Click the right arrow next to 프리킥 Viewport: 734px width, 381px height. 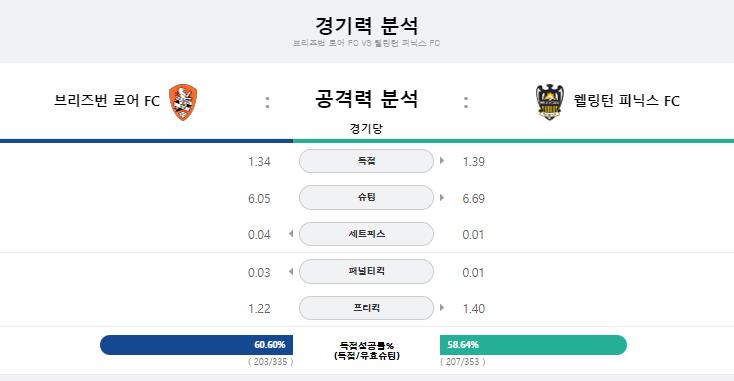coord(442,308)
